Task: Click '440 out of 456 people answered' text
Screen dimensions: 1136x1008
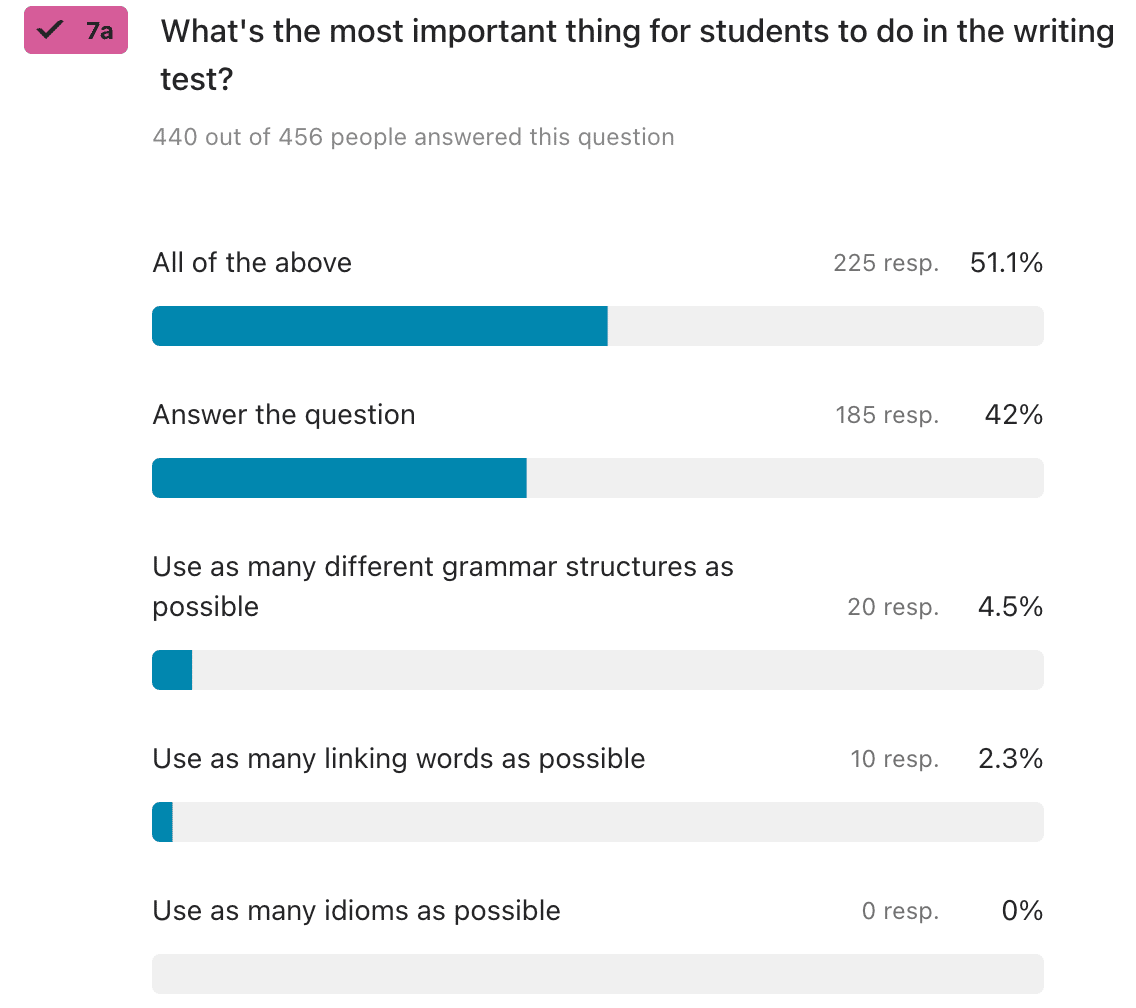Action: point(413,137)
